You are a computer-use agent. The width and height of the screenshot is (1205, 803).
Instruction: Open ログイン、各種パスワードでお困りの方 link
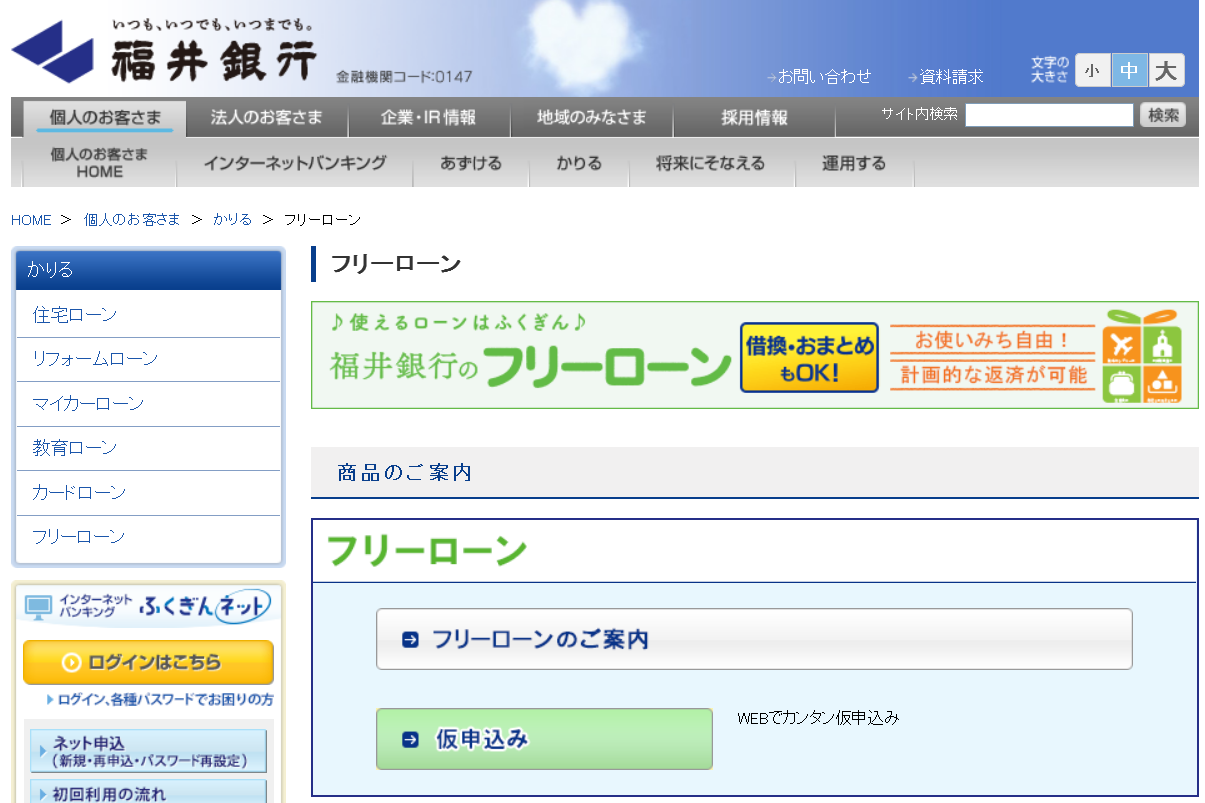click(x=160, y=699)
